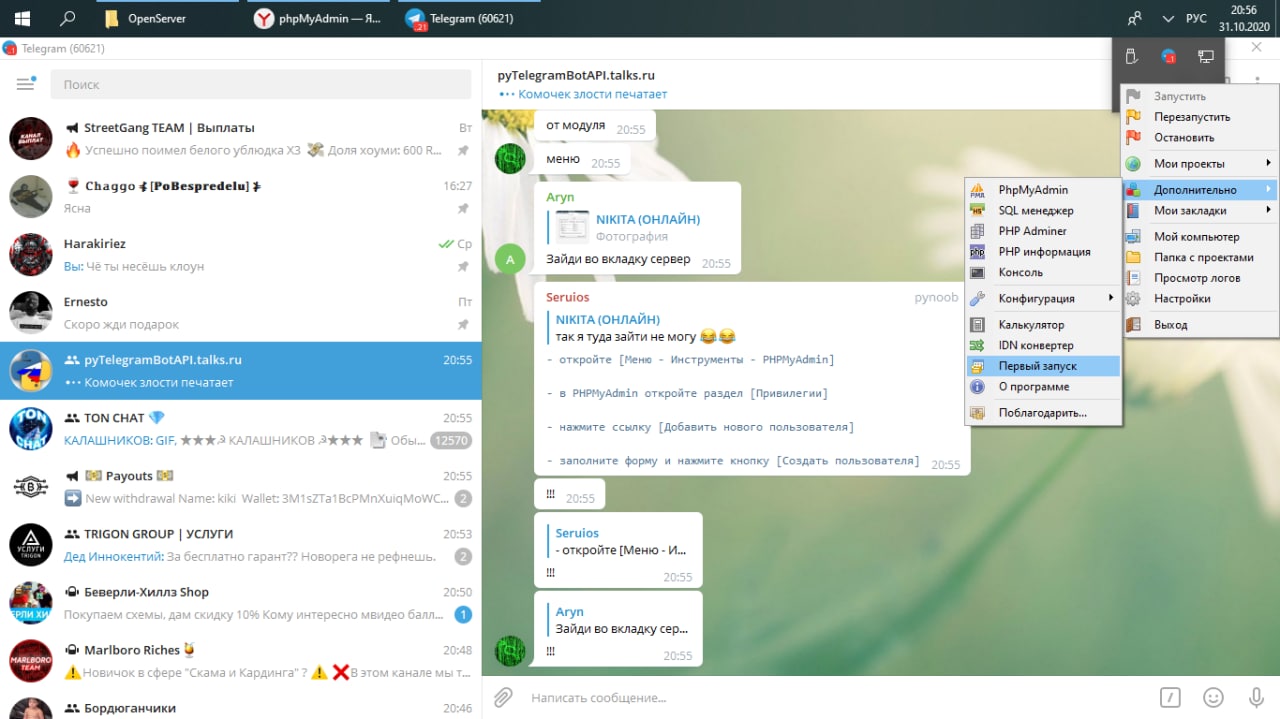Click the taskbar people icon
The width and height of the screenshot is (1280, 719).
click(1135, 18)
